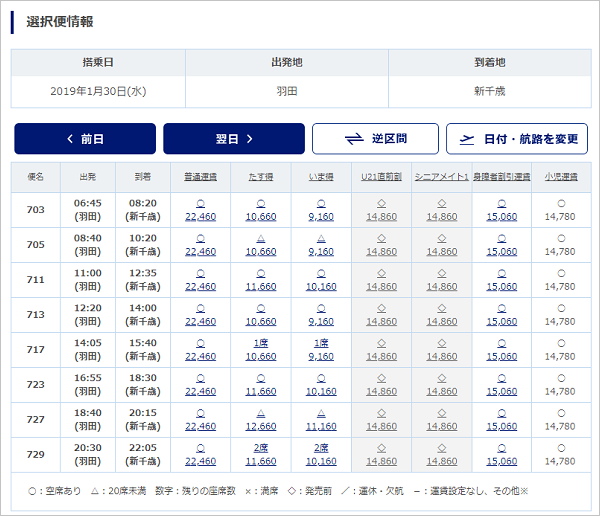This screenshot has height=516, width=600.
Task: Open the シニアメイト1 column header link
Action: (x=441, y=177)
